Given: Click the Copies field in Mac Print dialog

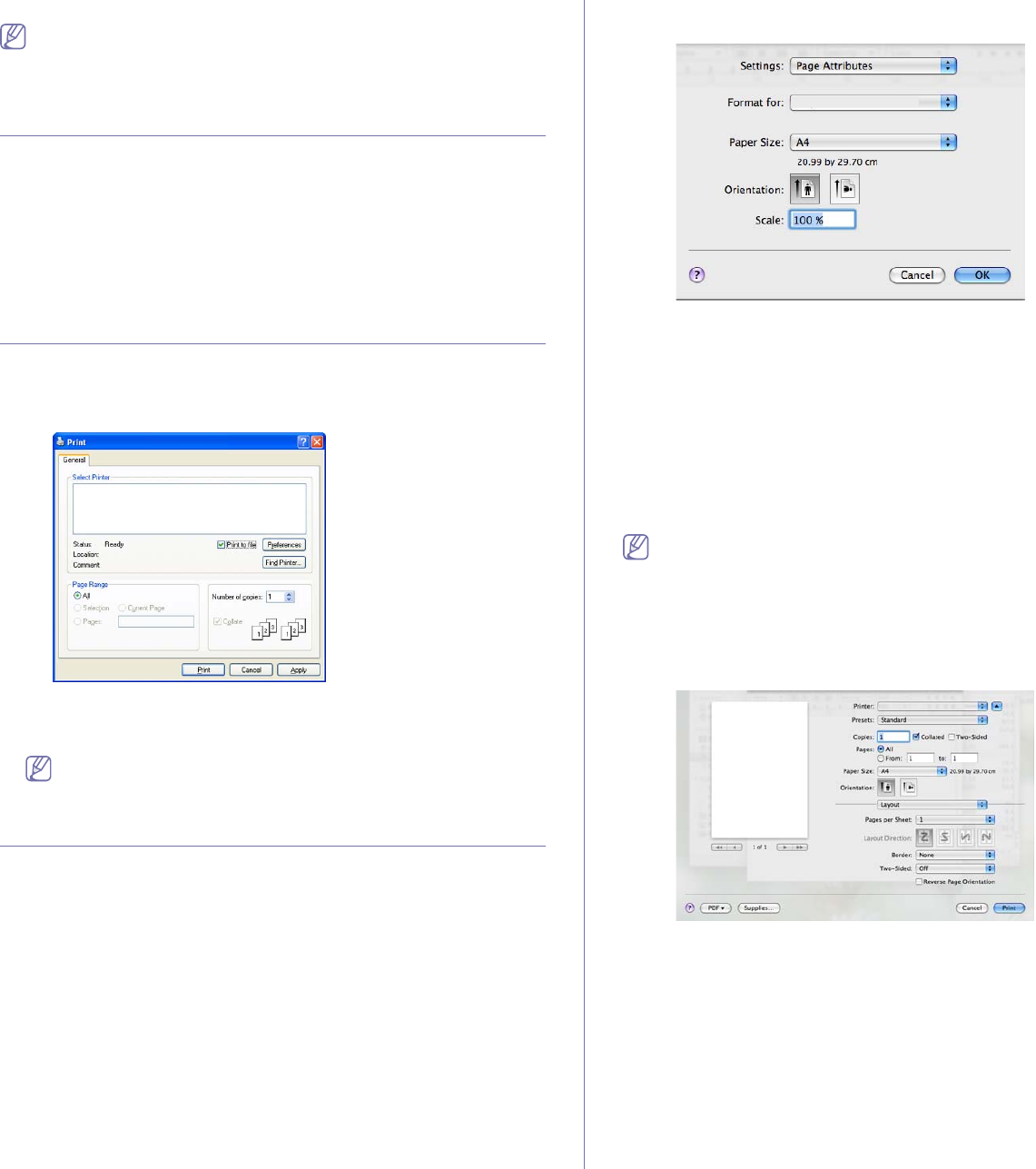Looking at the screenshot, I should click(x=893, y=737).
